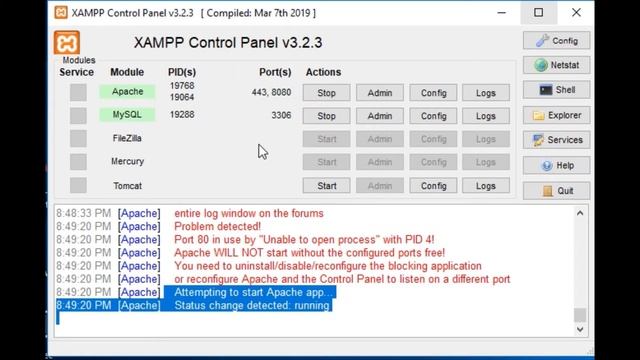This screenshot has width=640, height=360.
Task: Open MySQL Config options
Action: [433, 116]
